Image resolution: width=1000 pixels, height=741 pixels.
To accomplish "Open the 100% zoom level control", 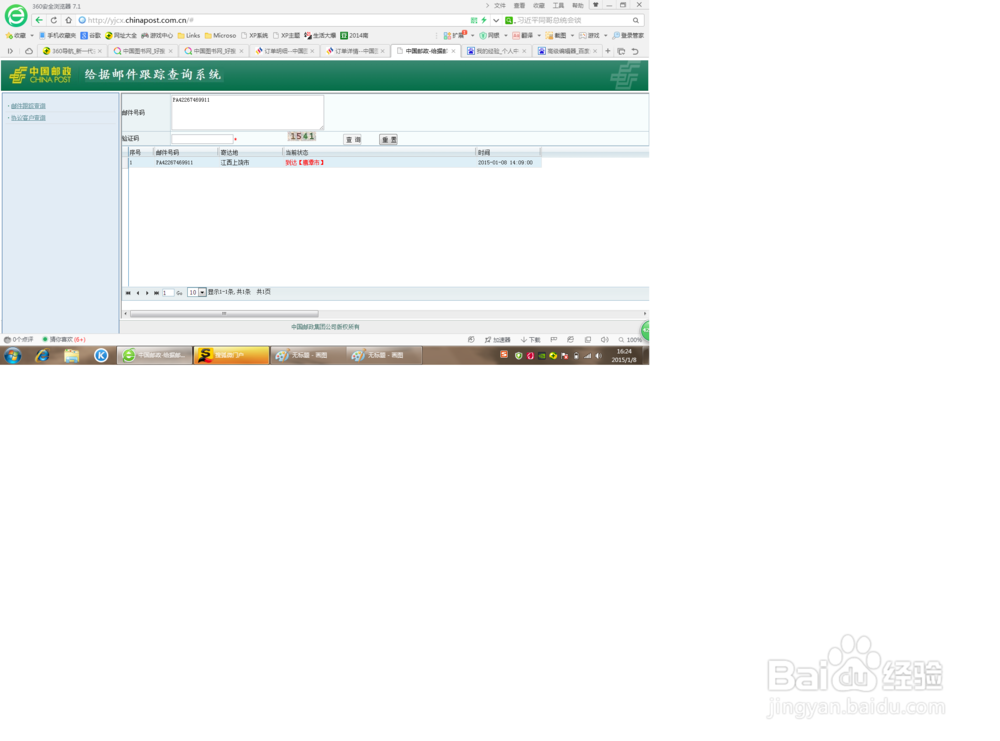I will [630, 340].
